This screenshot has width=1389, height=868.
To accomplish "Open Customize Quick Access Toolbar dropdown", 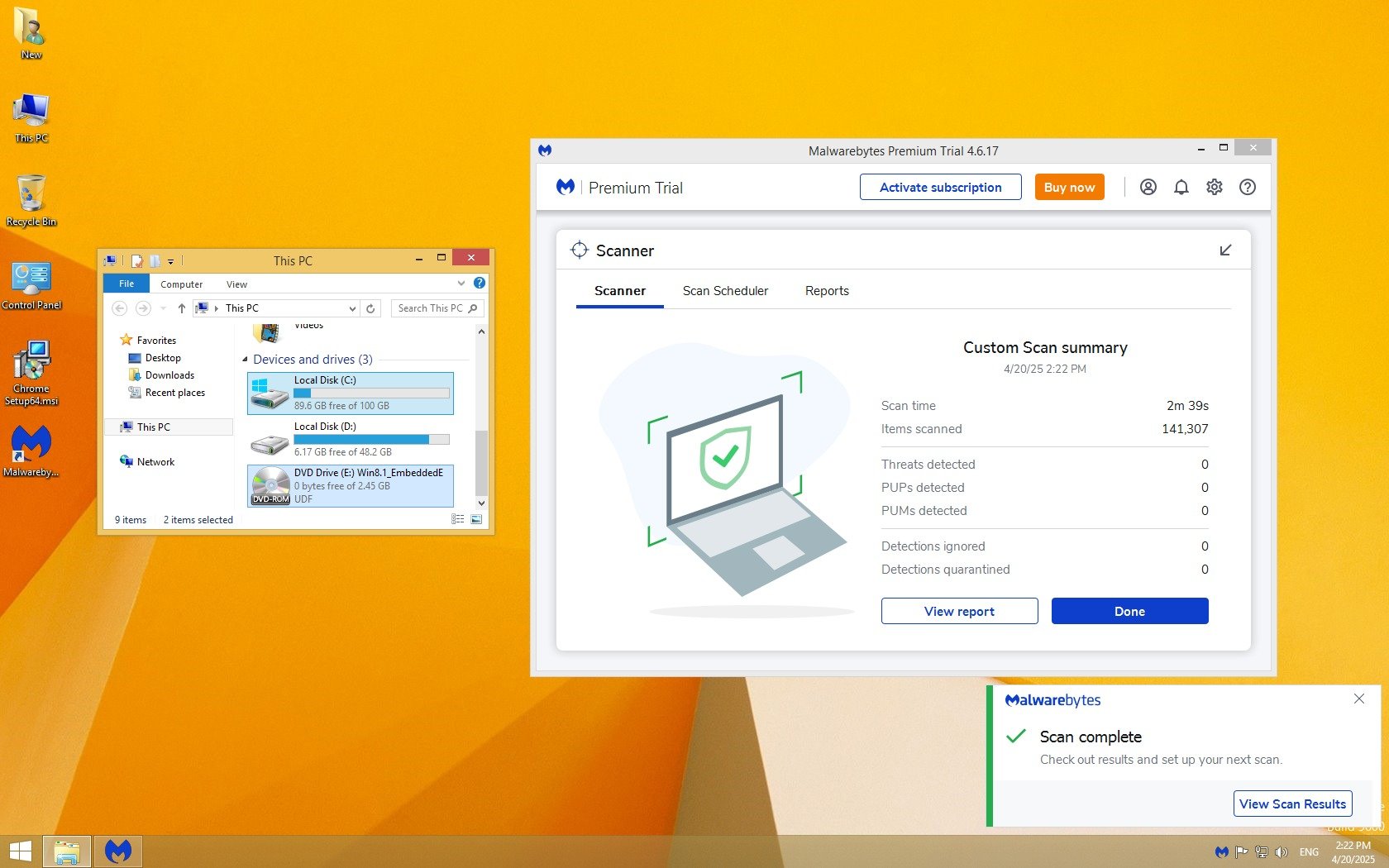I will pyautogui.click(x=171, y=261).
